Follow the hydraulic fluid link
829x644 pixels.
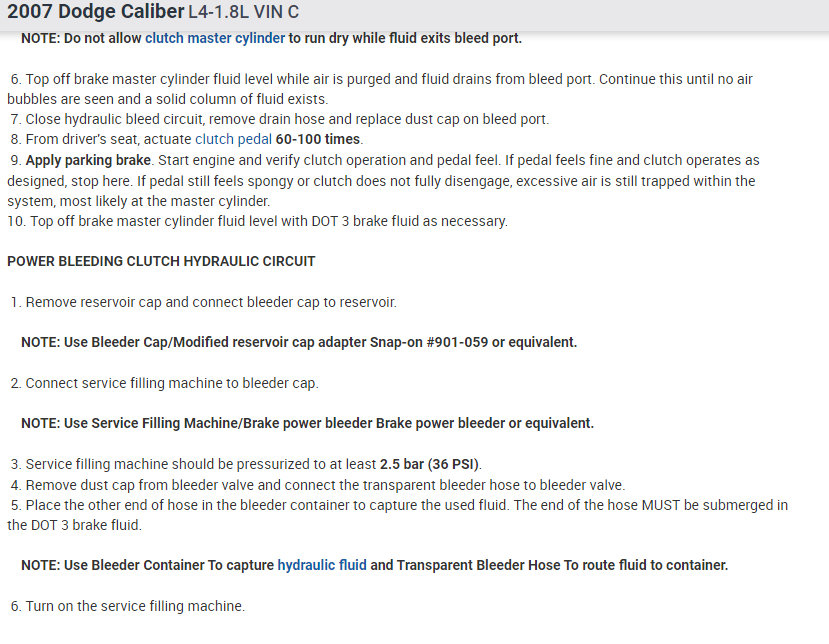coord(322,565)
